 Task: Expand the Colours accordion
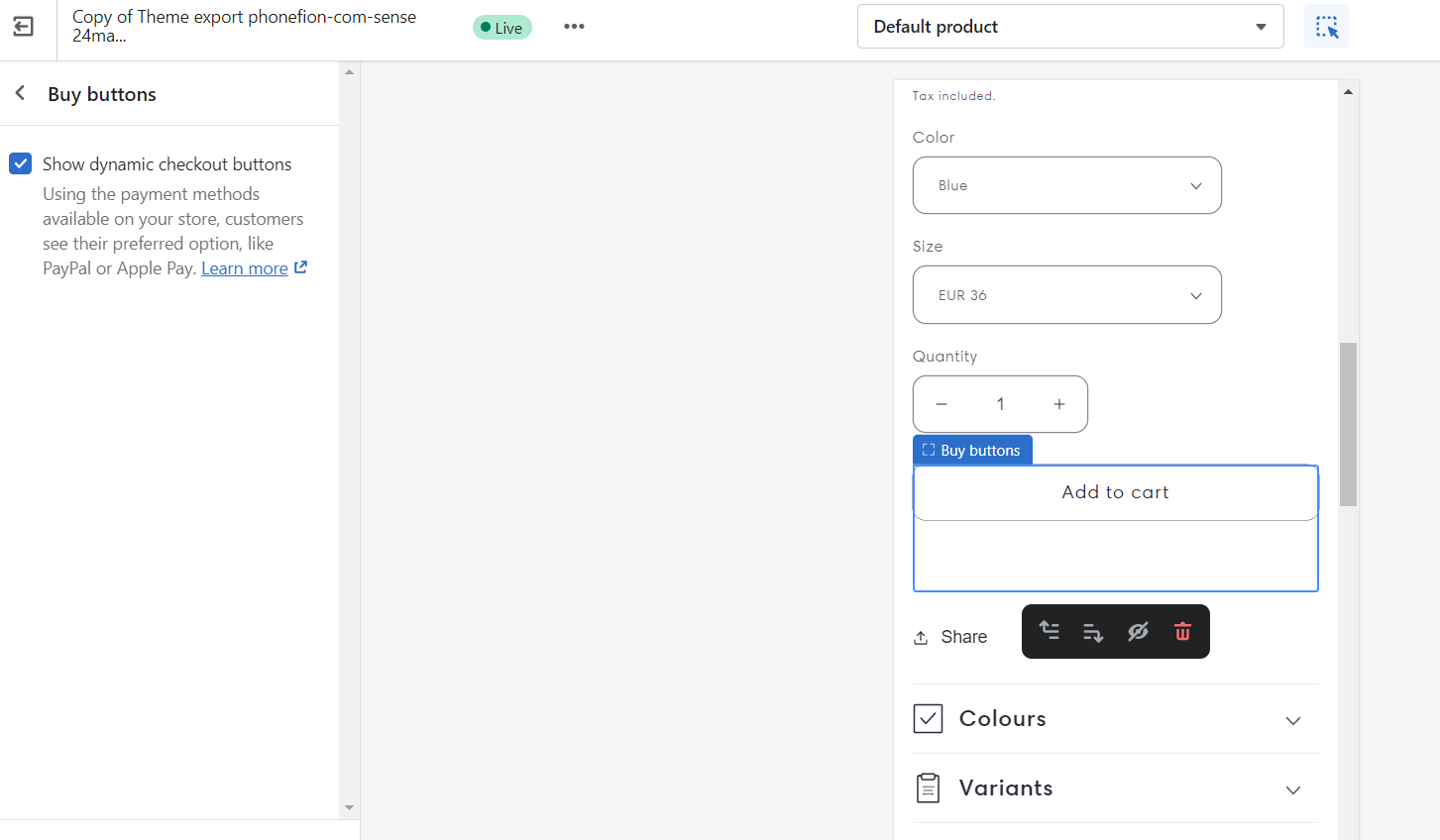(x=1115, y=719)
